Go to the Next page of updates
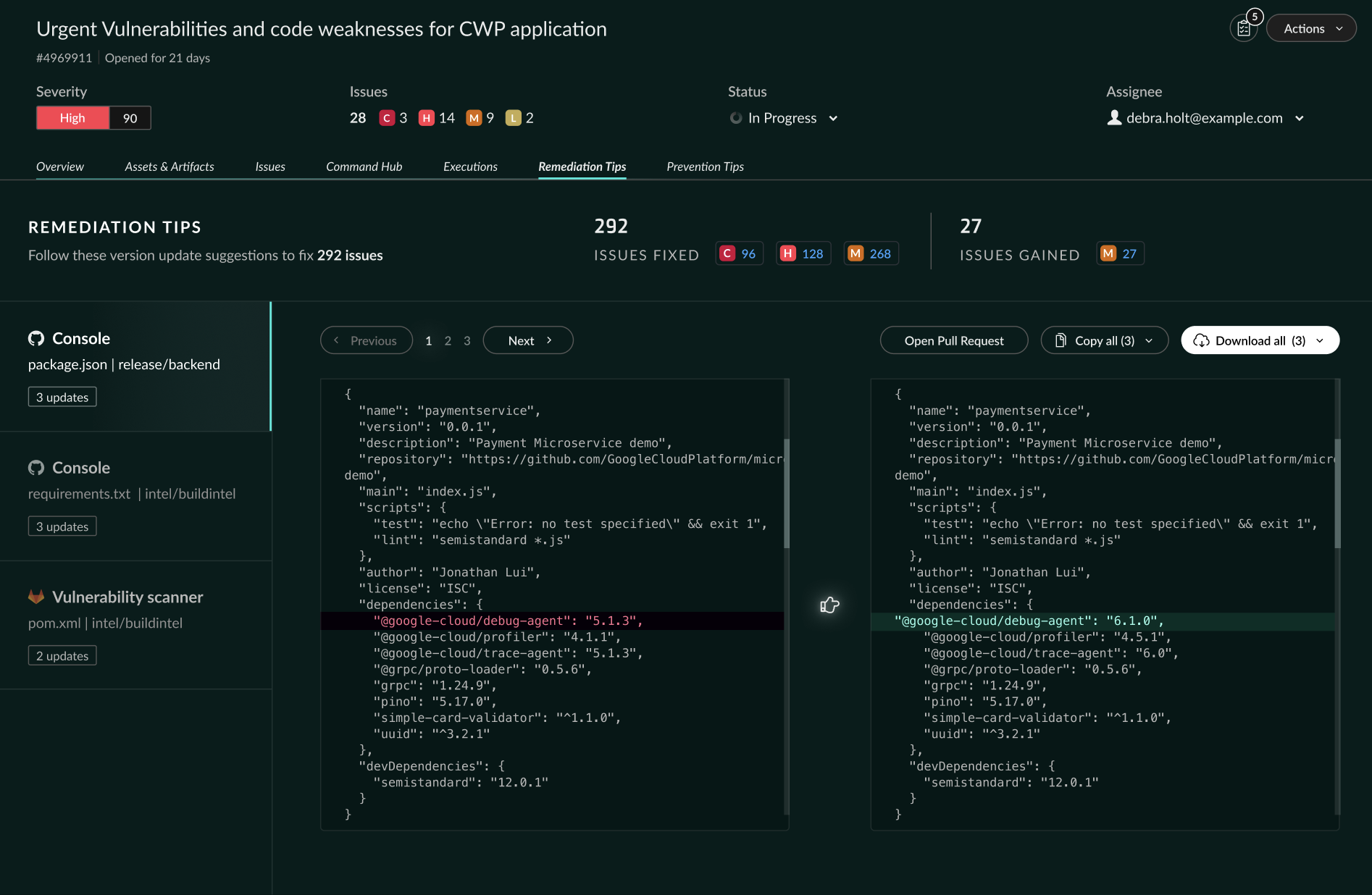 tap(528, 340)
